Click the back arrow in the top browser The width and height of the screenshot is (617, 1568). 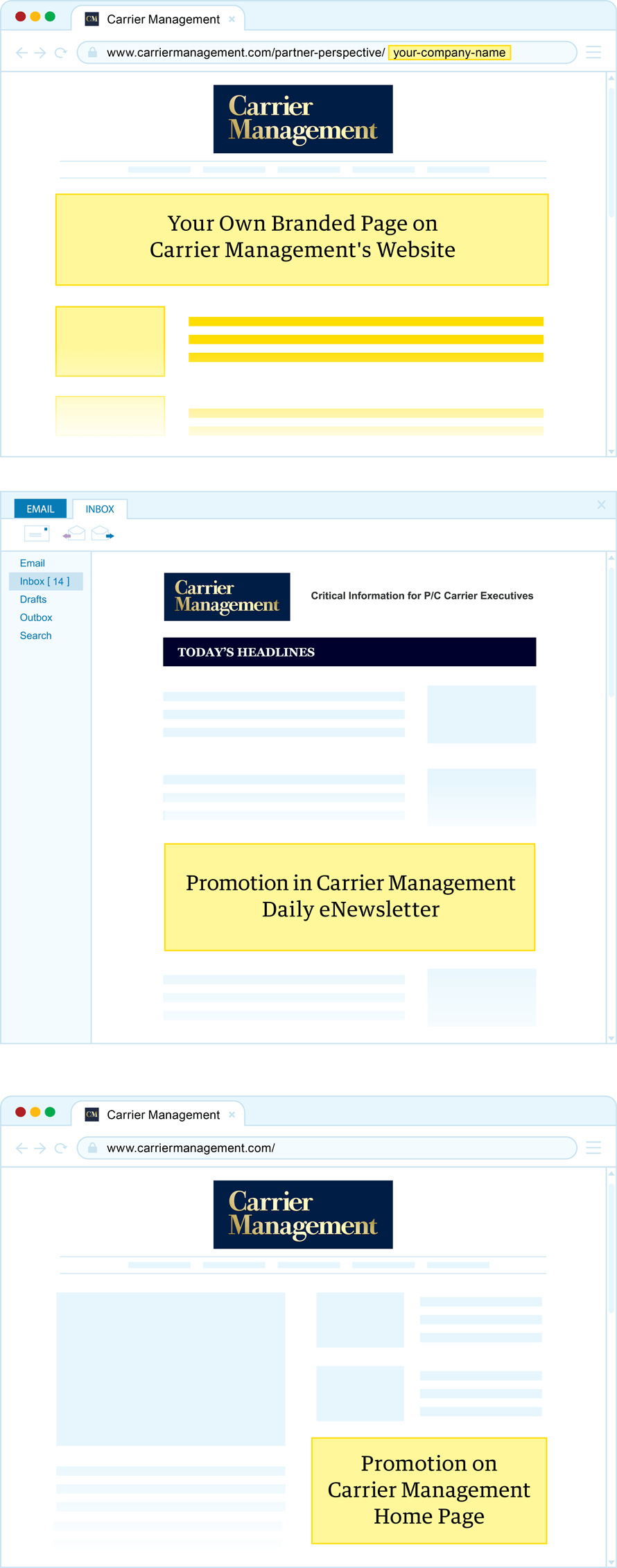click(21, 53)
